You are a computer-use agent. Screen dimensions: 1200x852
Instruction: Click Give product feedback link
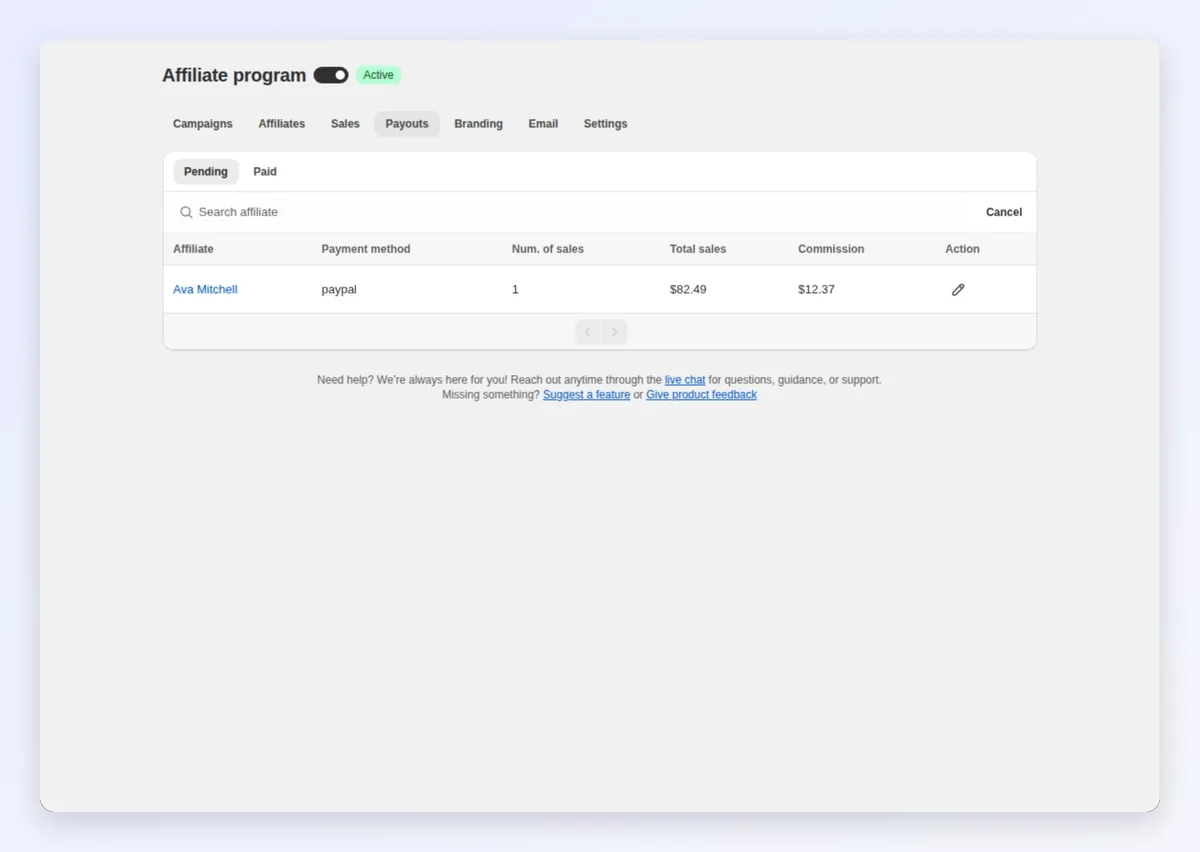[702, 395]
